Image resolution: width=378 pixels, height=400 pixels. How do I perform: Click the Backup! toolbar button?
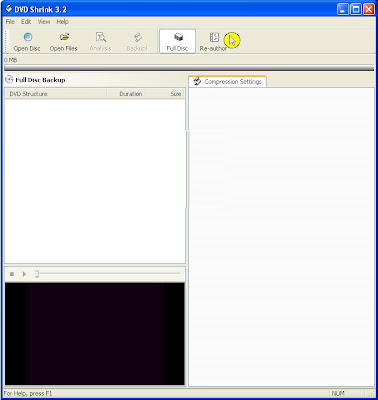[x=137, y=42]
